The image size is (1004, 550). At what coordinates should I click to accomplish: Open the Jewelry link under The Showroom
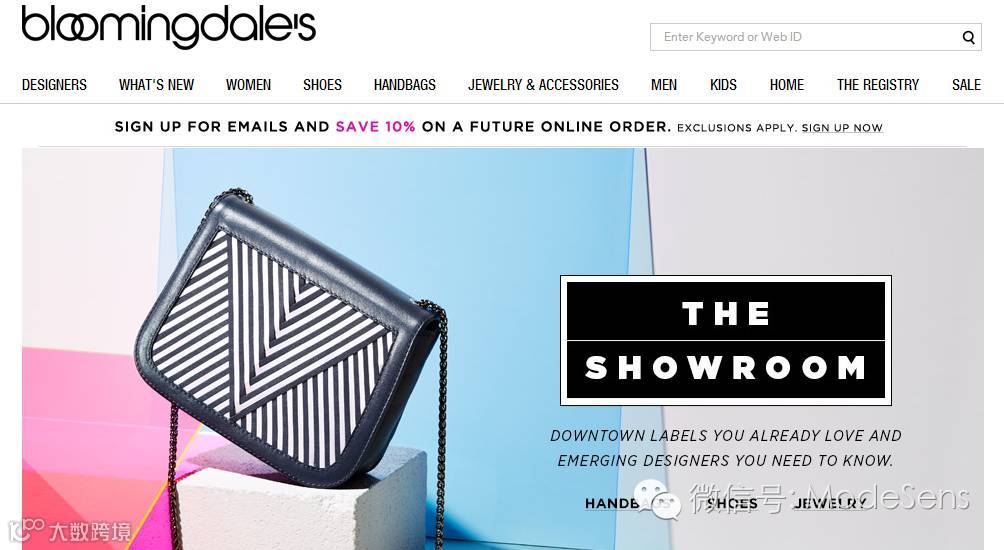(830, 503)
